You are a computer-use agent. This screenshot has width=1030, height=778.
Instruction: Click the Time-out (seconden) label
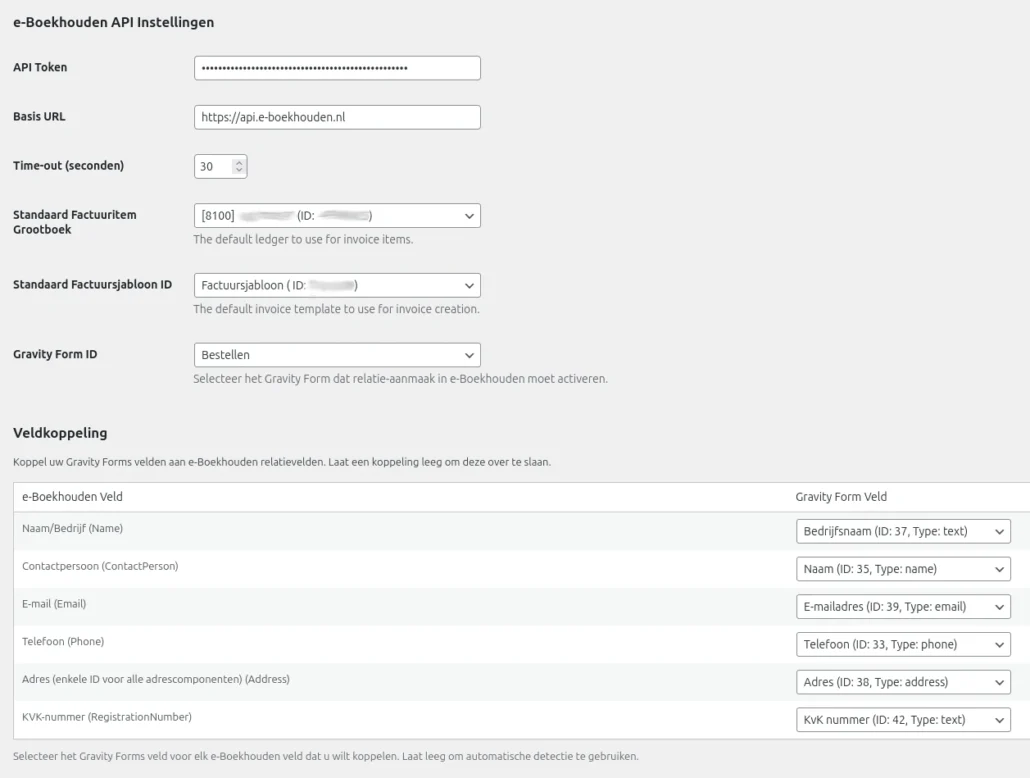68,166
